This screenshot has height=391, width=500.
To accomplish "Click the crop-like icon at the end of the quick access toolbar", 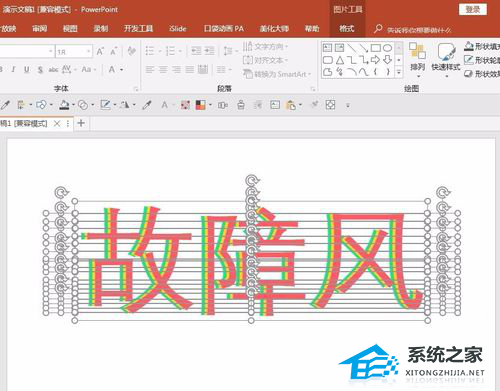I will (330, 105).
